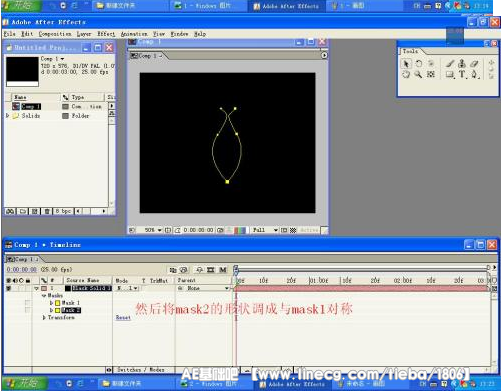Select the Clone Stamp tool
502x391 pixels.
click(x=462, y=64)
